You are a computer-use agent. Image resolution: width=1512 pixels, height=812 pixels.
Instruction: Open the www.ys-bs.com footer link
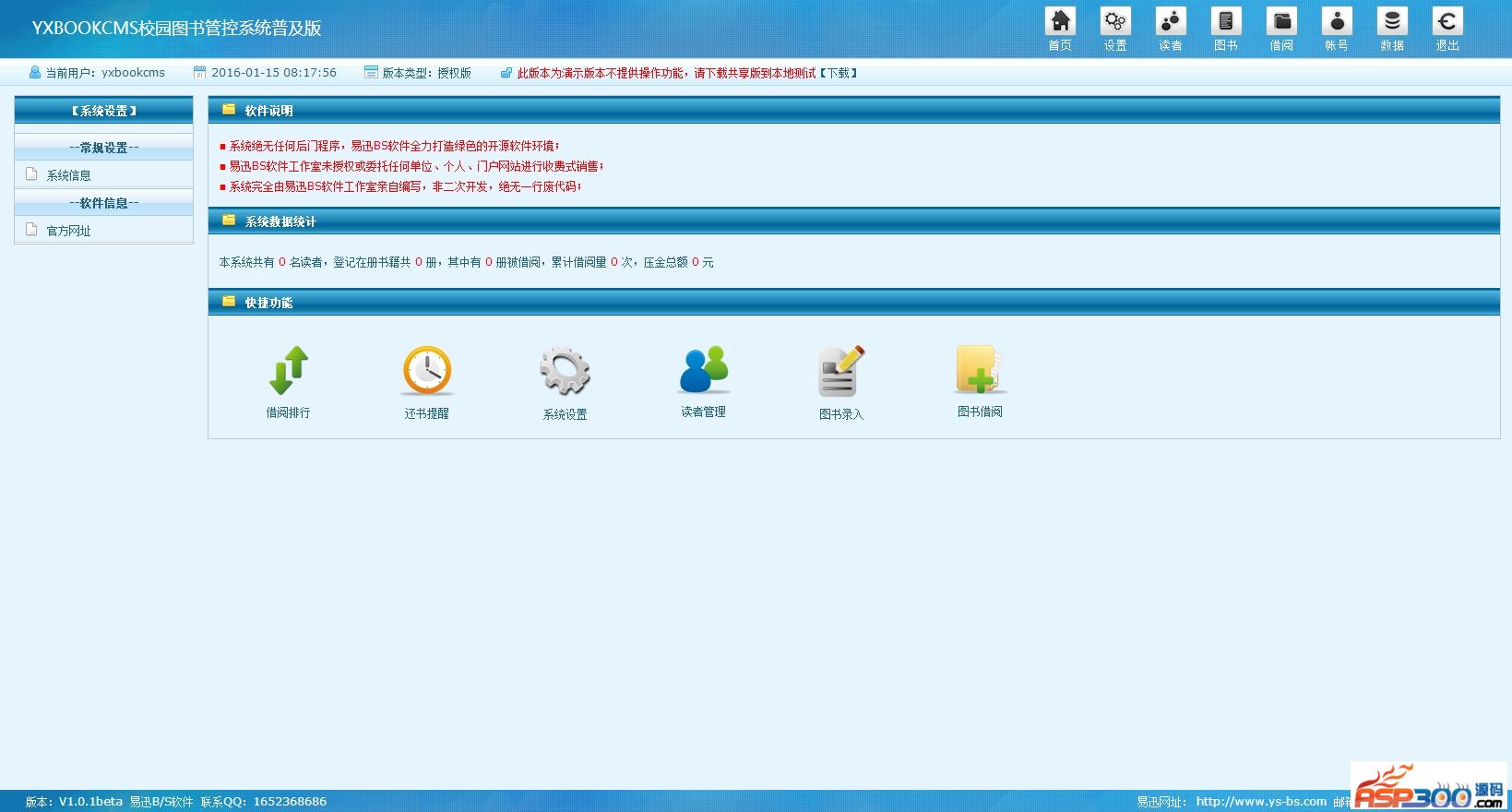click(1261, 801)
